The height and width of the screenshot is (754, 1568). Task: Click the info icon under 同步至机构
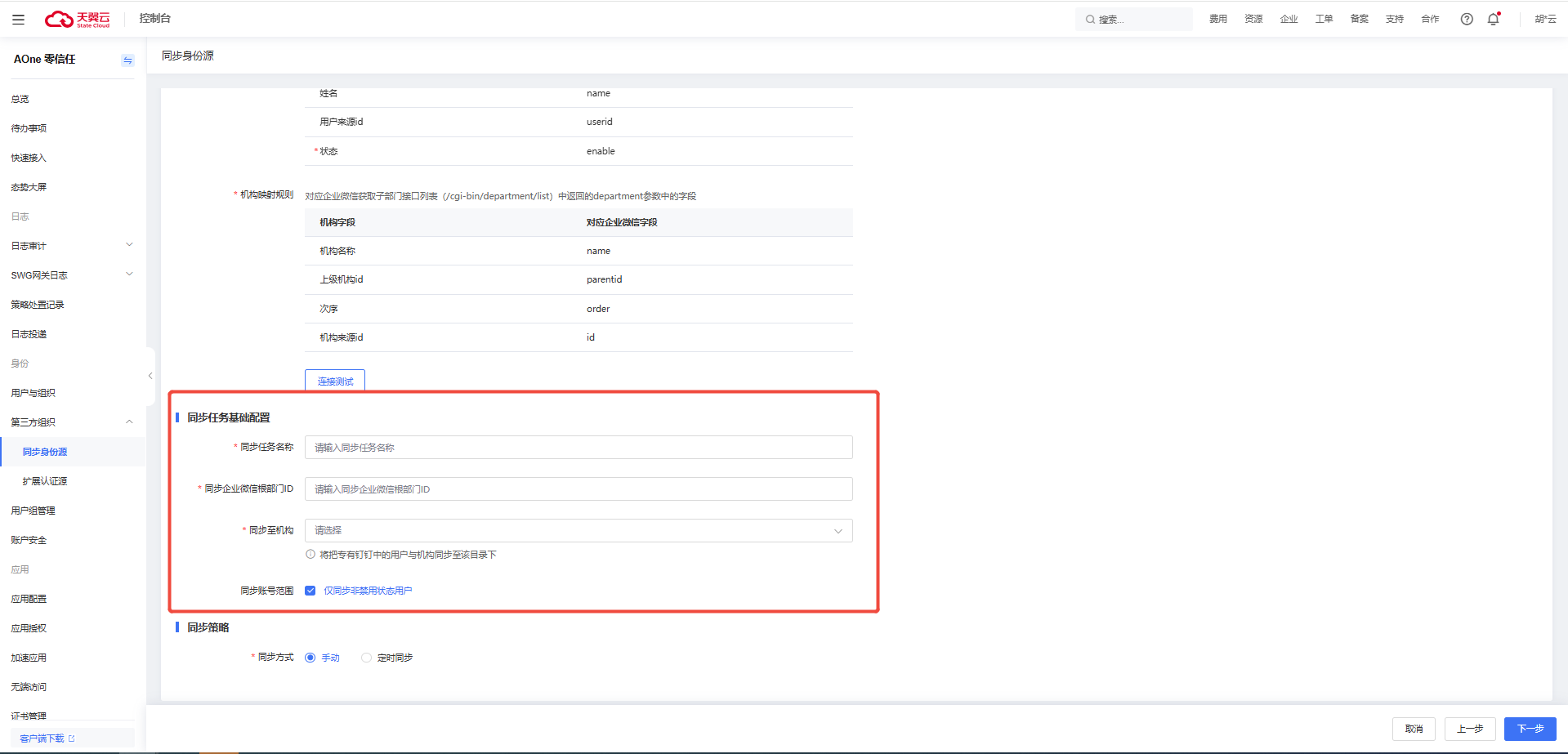point(310,555)
